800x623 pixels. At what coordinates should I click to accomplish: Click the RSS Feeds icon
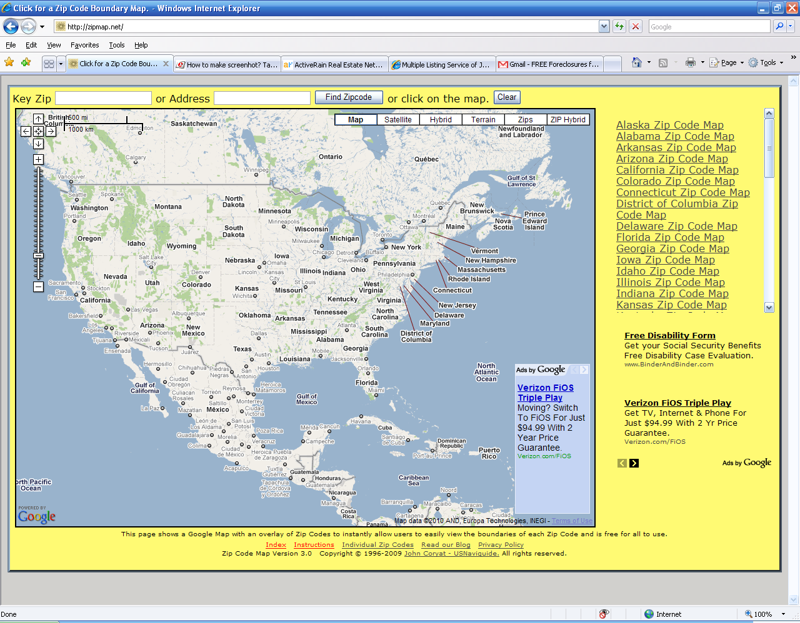pos(663,63)
